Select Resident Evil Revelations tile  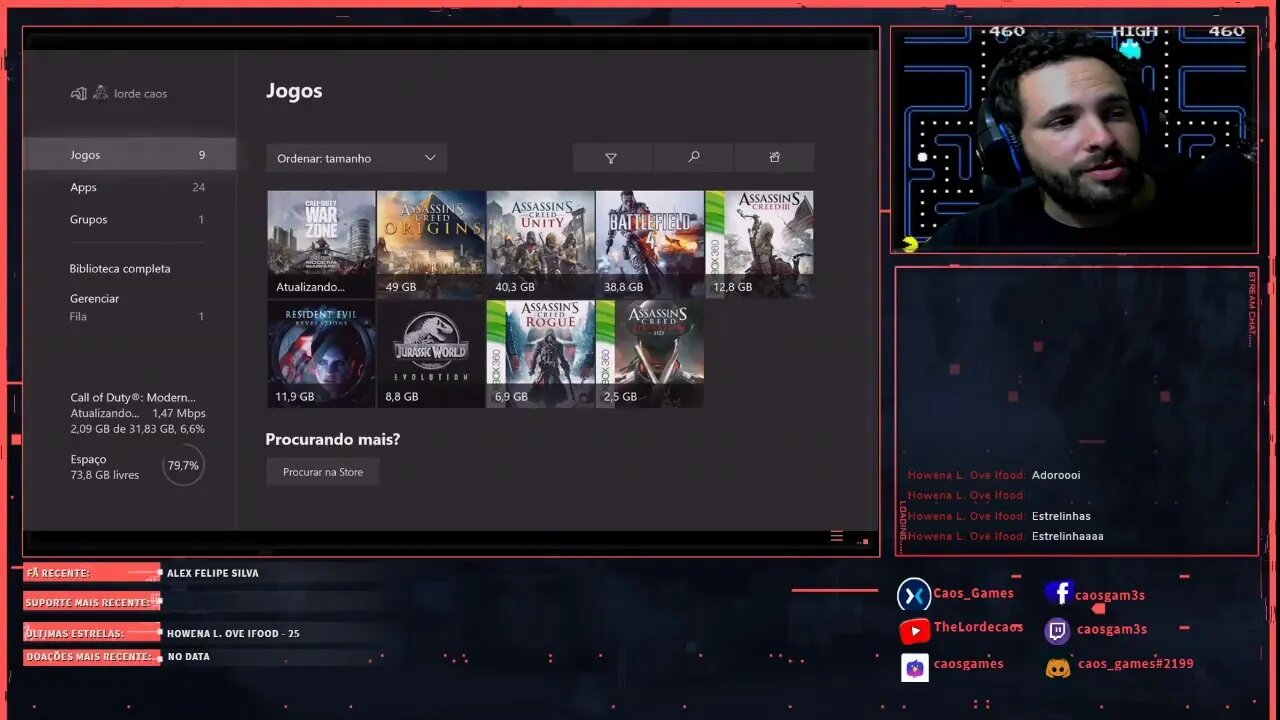[x=321, y=354]
